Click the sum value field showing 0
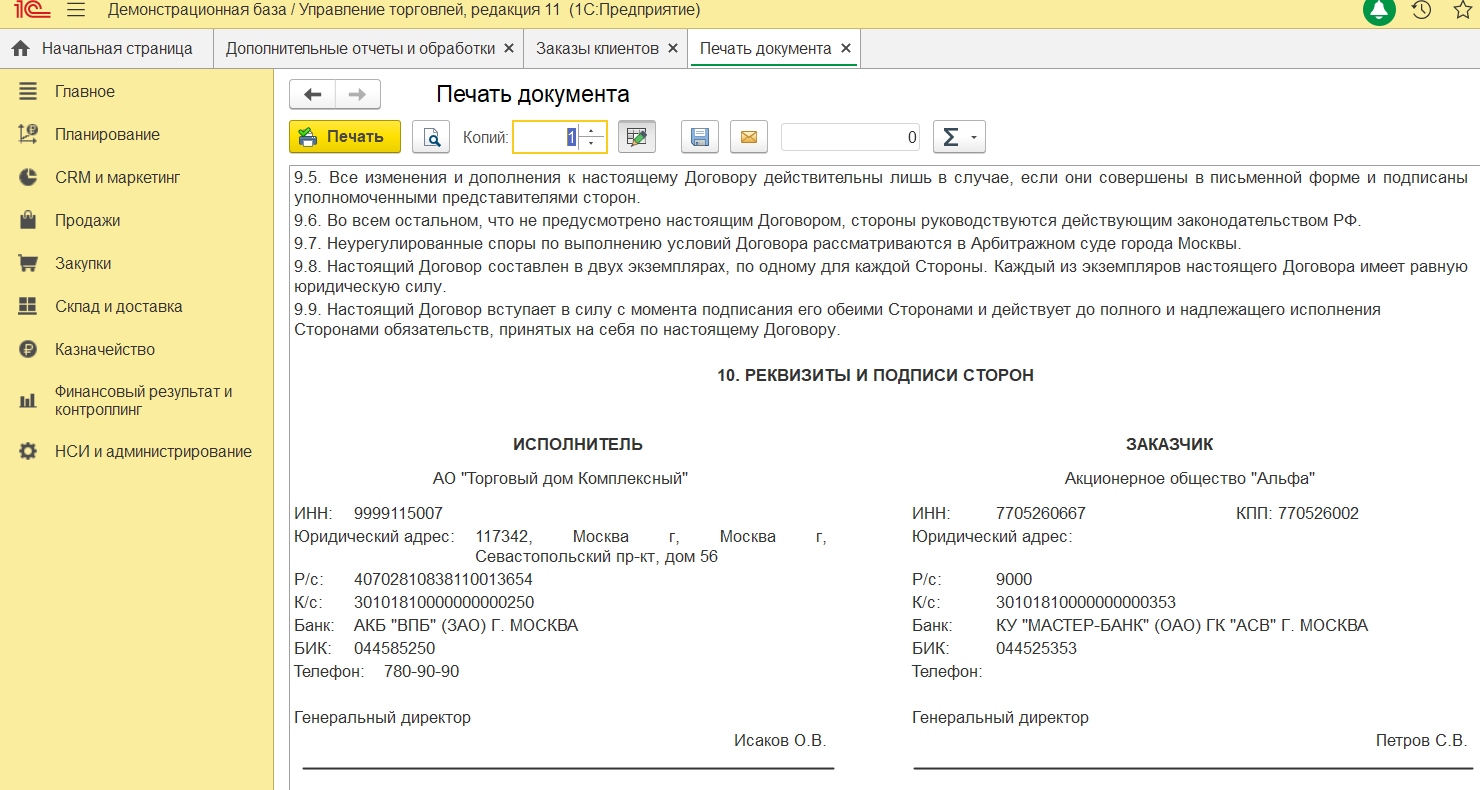1480x790 pixels. (x=851, y=137)
